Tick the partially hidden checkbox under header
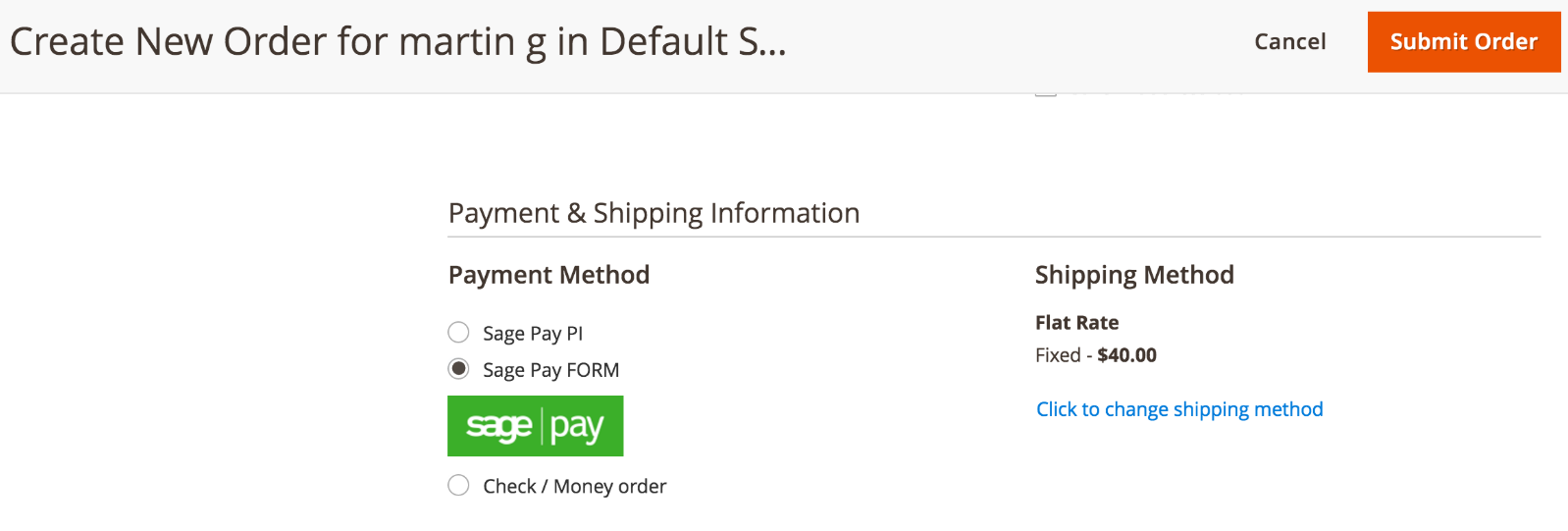Viewport: 1568px width, 531px height. 1046,91
